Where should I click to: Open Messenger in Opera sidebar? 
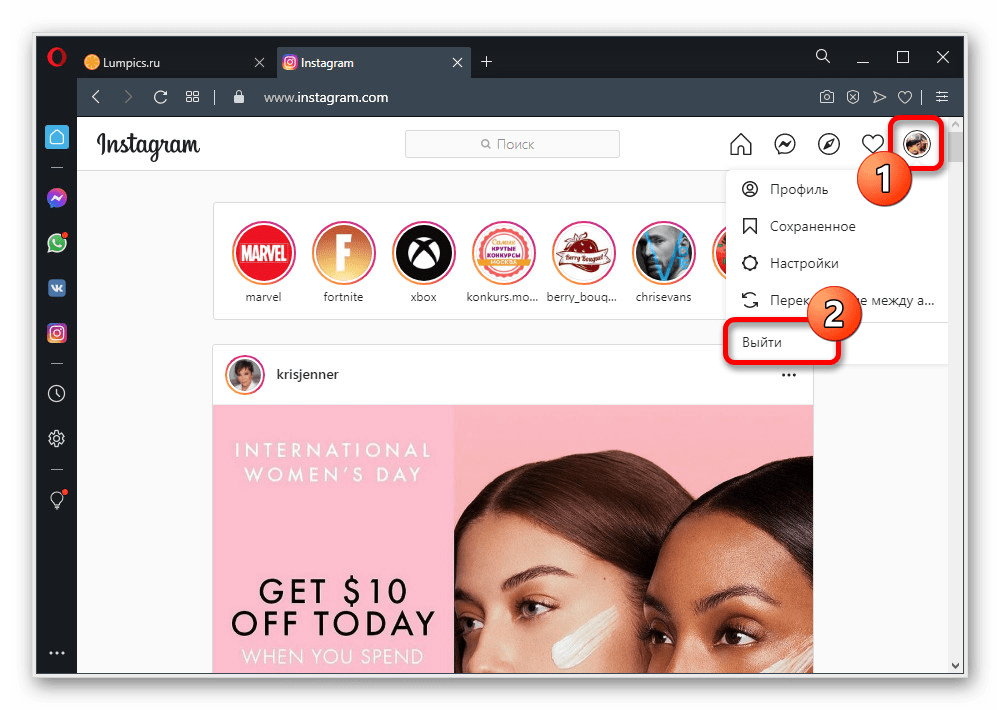[x=57, y=199]
